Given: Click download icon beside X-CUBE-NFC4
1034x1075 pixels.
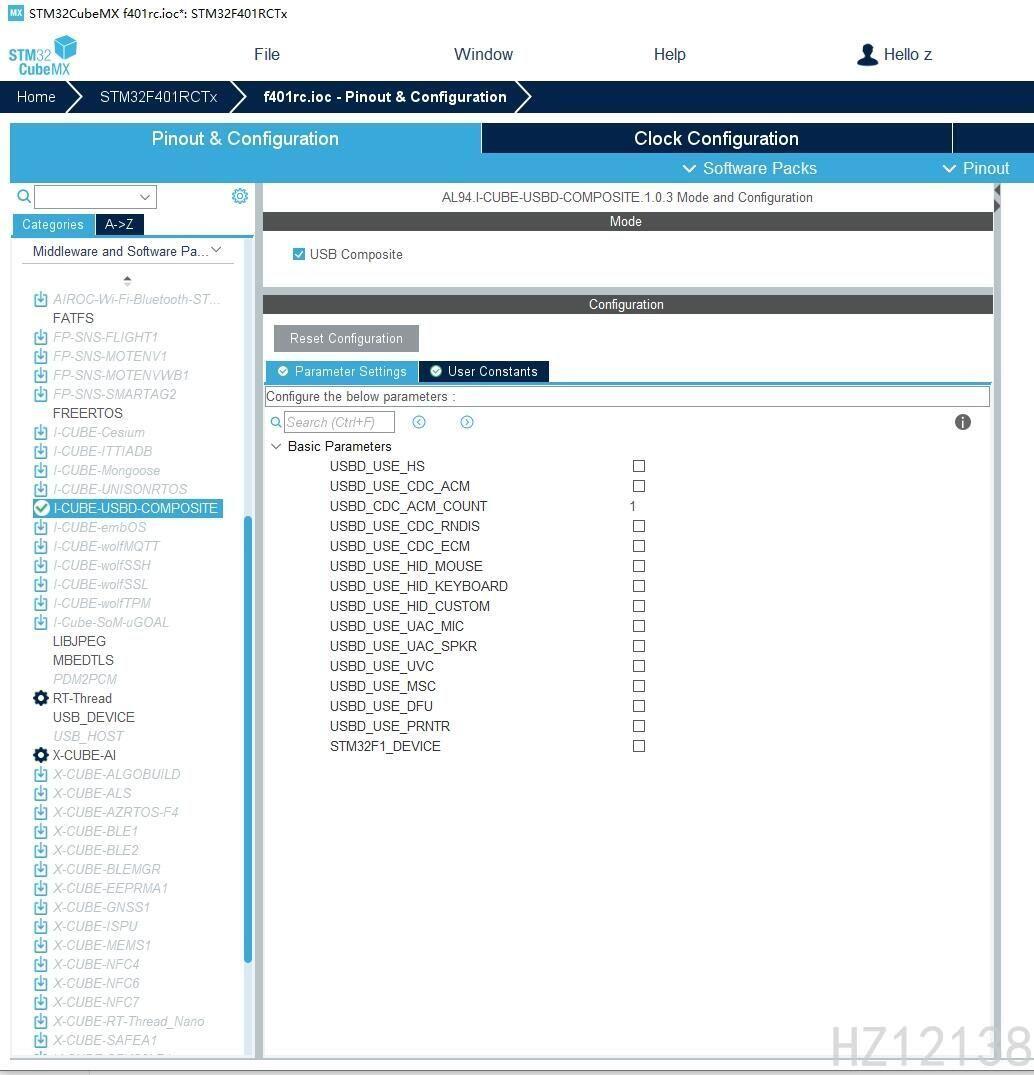Looking at the screenshot, I should 40,965.
